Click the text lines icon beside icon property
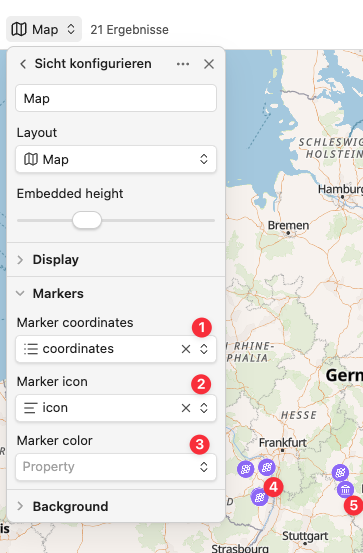 coord(31,408)
